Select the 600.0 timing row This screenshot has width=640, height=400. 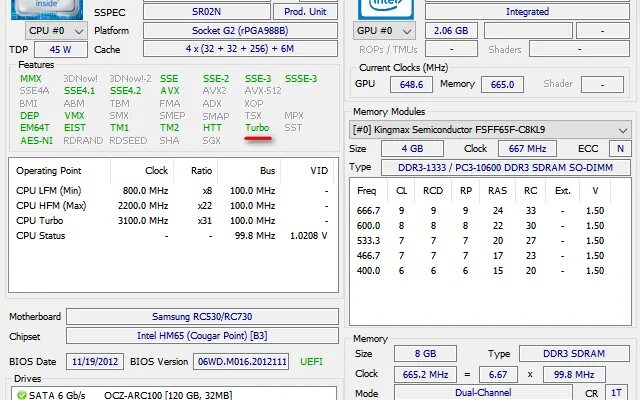[x=490, y=226]
